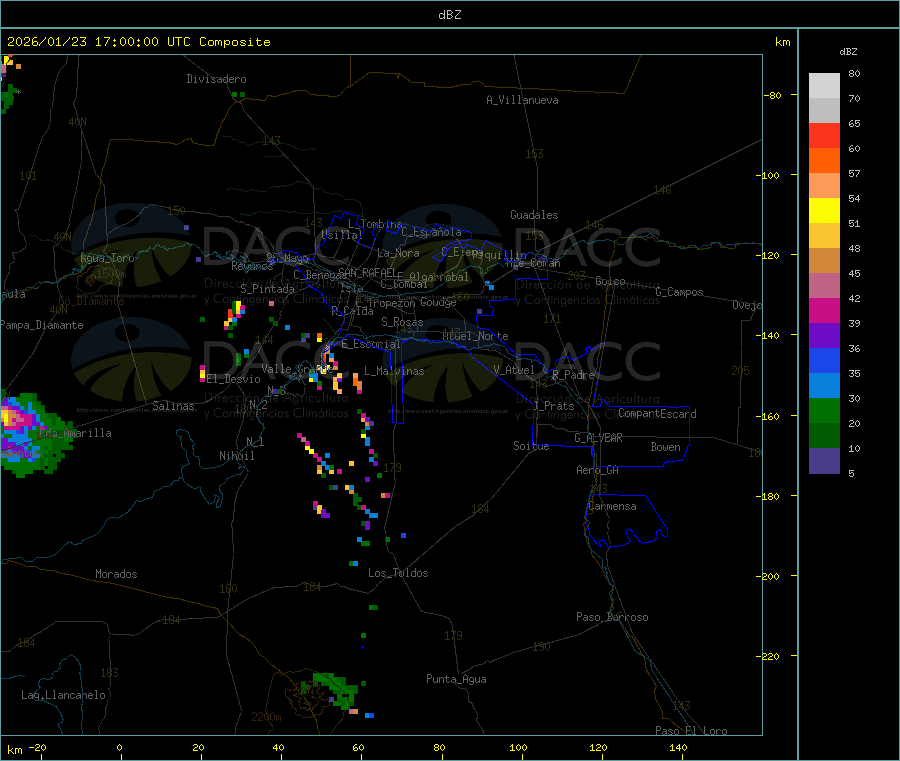Click the 'V_Atuel' map label
The image size is (900, 761).
514,370
